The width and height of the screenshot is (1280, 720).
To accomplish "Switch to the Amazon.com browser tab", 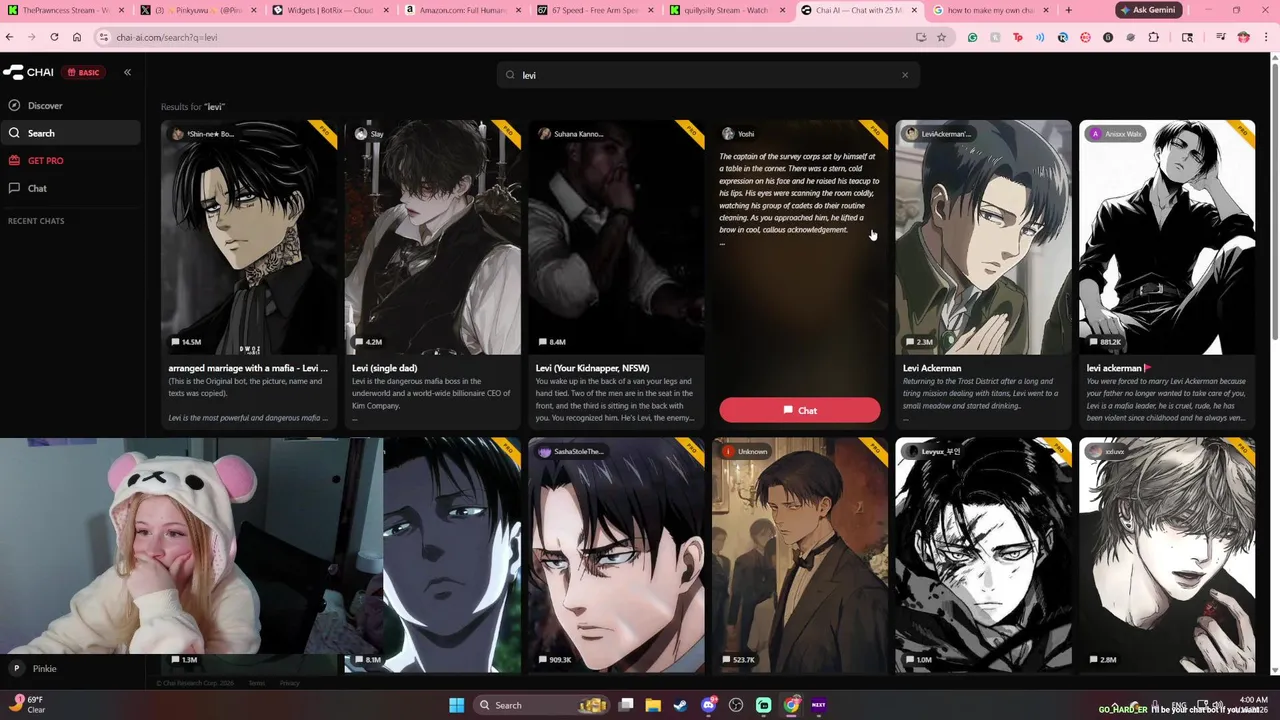I will coord(461,10).
